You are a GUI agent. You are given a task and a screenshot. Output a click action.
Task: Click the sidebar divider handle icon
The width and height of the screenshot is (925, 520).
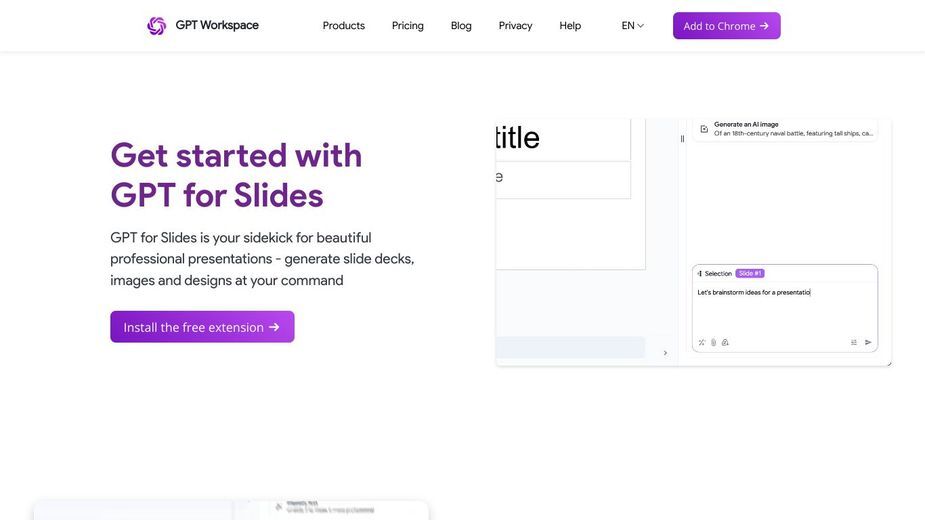(682, 139)
